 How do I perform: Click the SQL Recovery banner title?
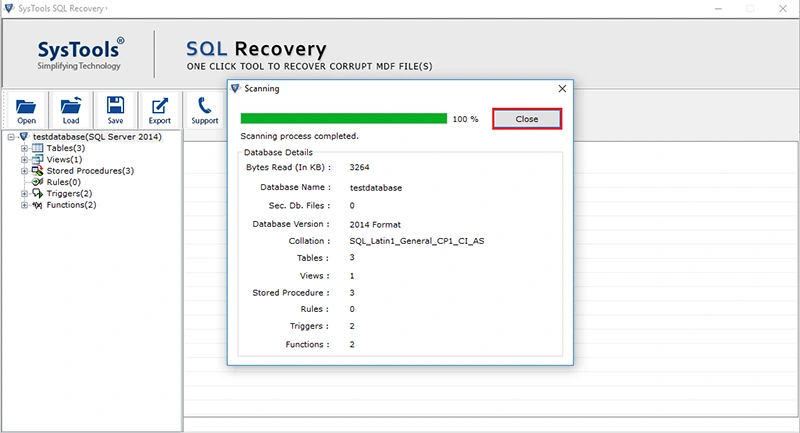point(256,49)
